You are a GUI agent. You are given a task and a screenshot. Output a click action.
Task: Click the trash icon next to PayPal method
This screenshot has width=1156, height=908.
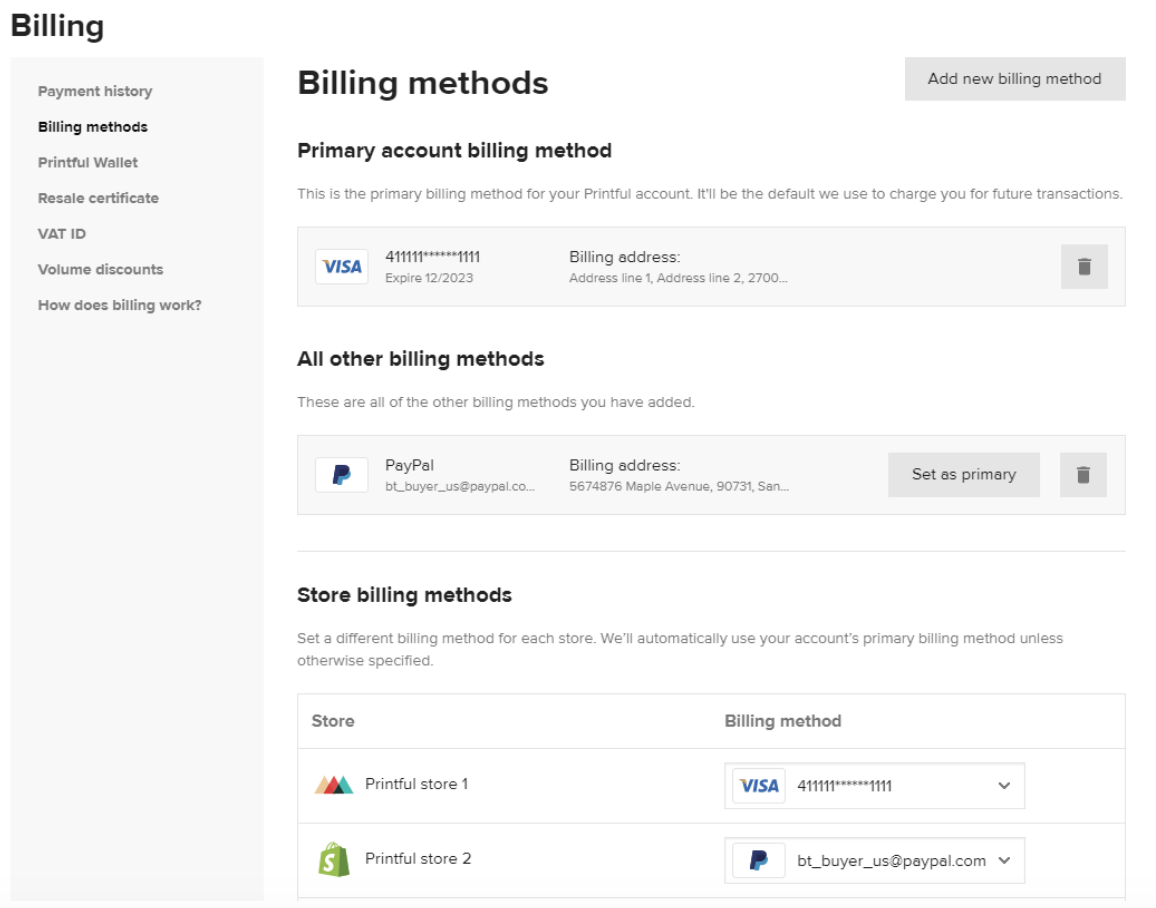click(x=1087, y=474)
